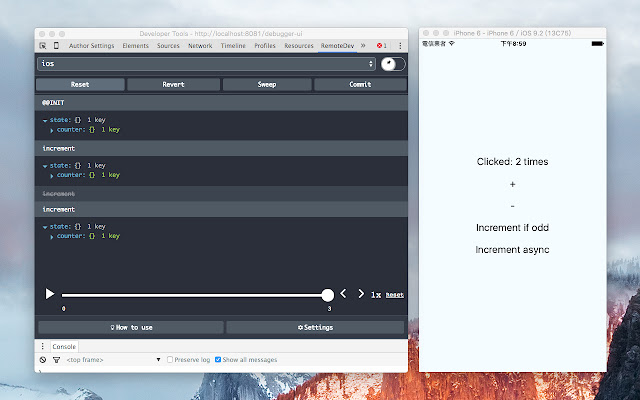Click the red error count indicator
This screenshot has height=400, width=640.
pos(382,46)
